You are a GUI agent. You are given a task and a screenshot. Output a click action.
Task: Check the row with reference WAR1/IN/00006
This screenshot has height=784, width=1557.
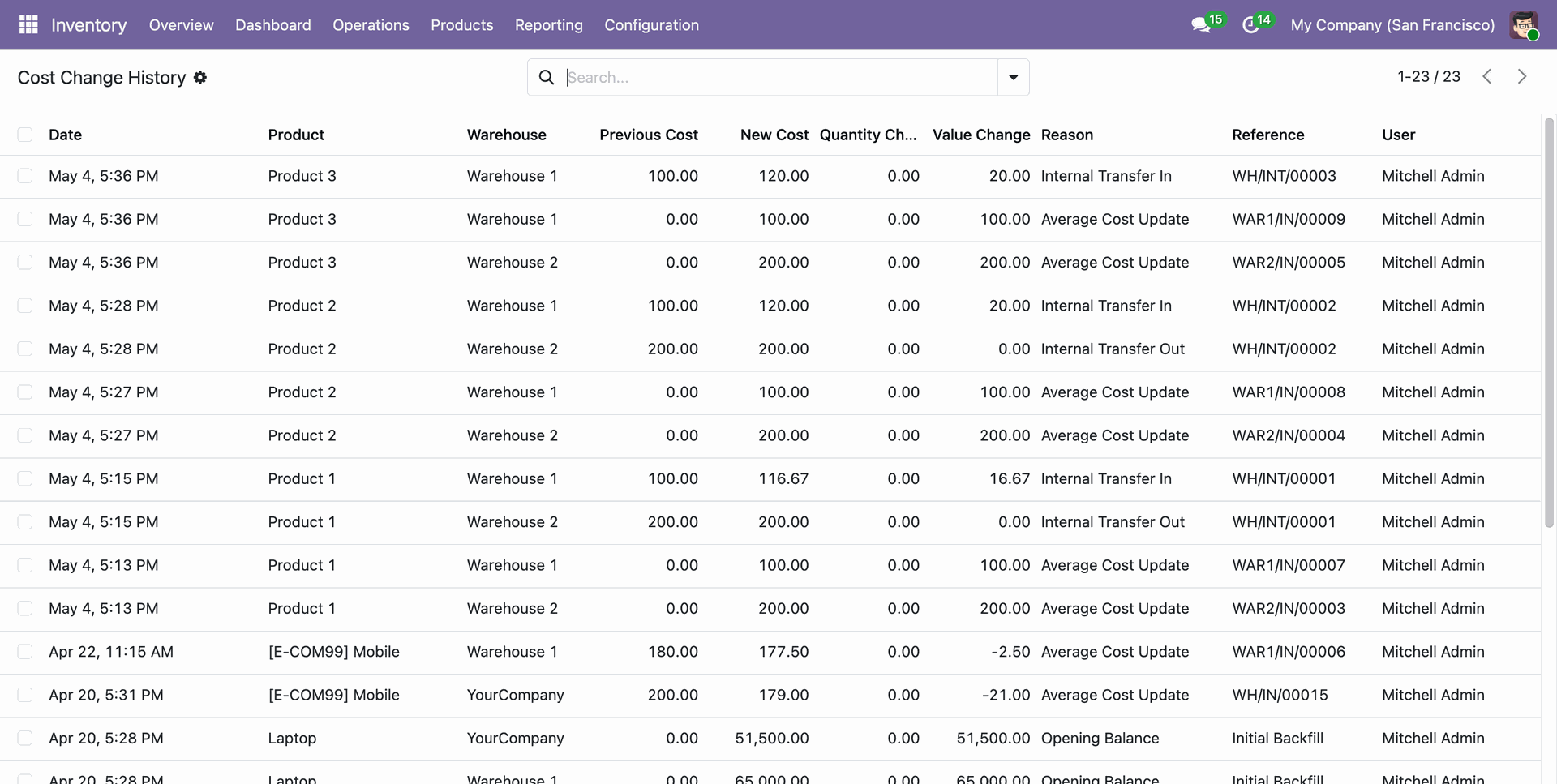[25, 652]
